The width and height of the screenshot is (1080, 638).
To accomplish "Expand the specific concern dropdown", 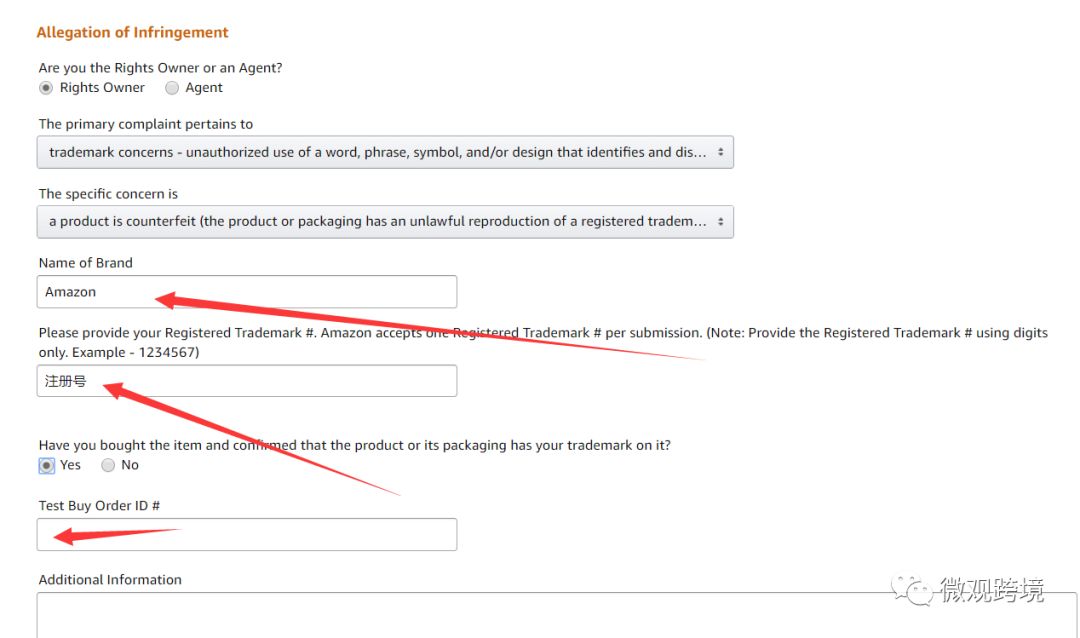I will pyautogui.click(x=385, y=222).
